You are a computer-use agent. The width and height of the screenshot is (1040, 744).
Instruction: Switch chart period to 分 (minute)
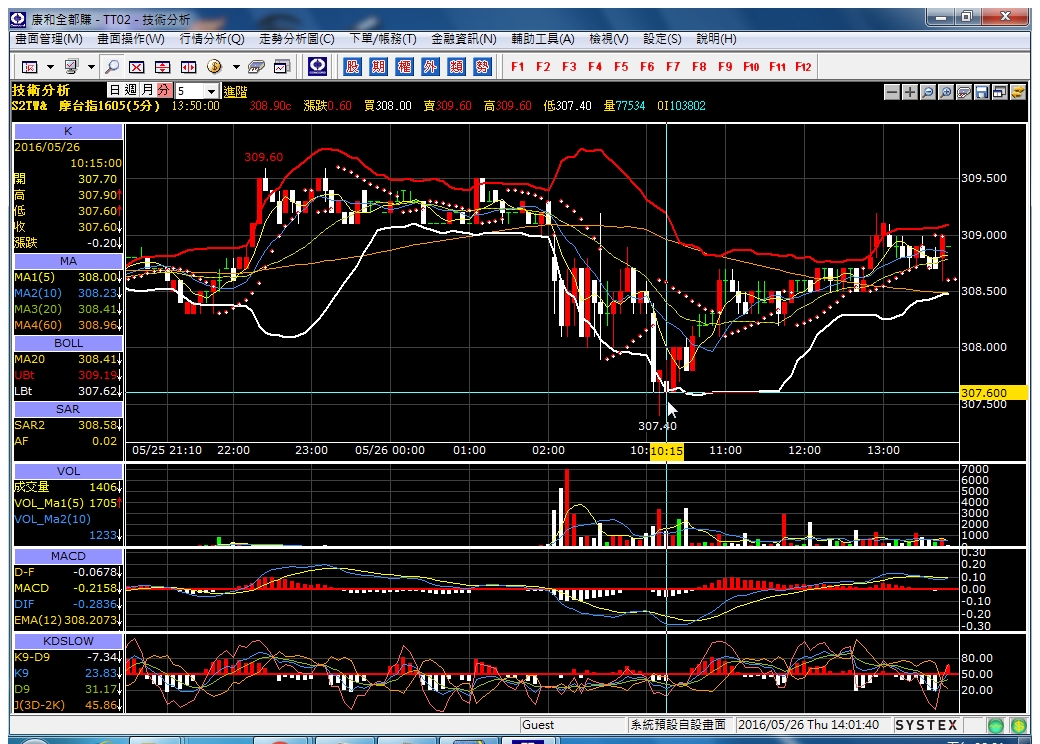(x=163, y=90)
